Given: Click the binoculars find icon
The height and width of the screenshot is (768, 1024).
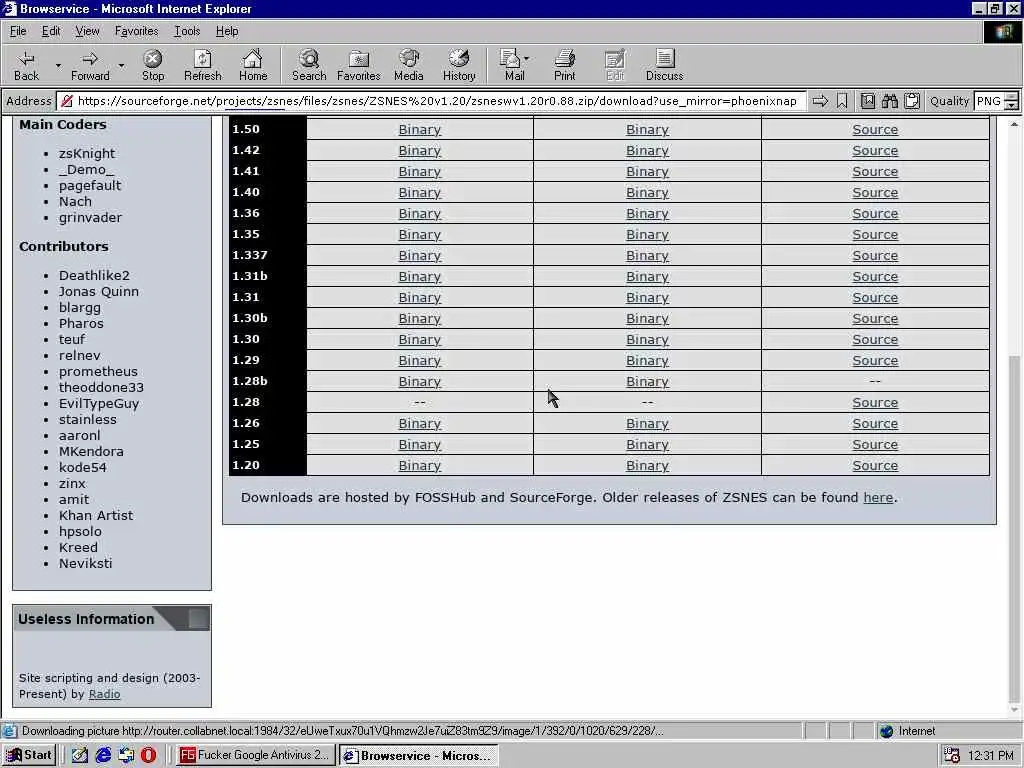Looking at the screenshot, I should tap(889, 101).
